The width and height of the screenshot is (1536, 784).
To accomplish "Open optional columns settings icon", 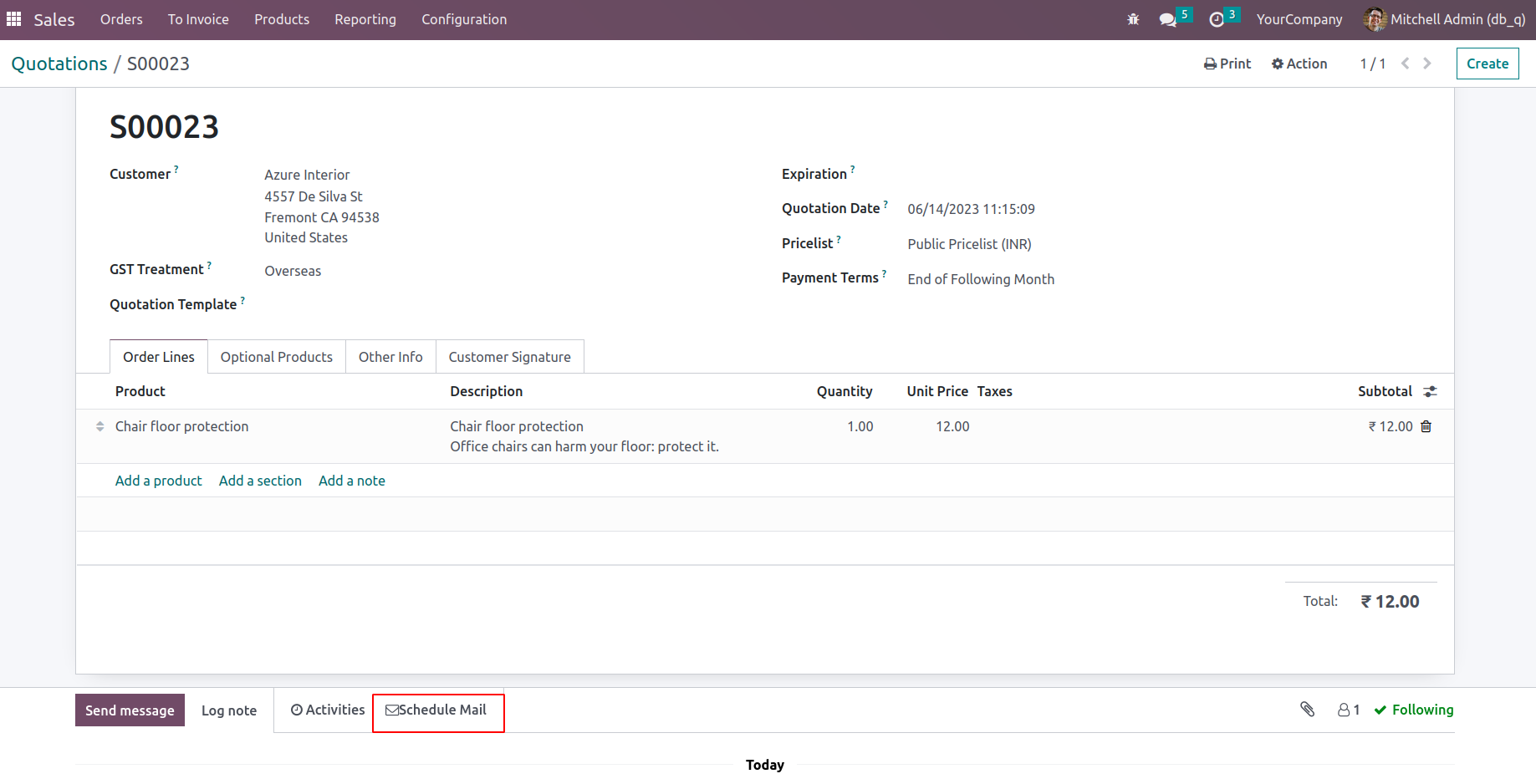I will [1431, 391].
